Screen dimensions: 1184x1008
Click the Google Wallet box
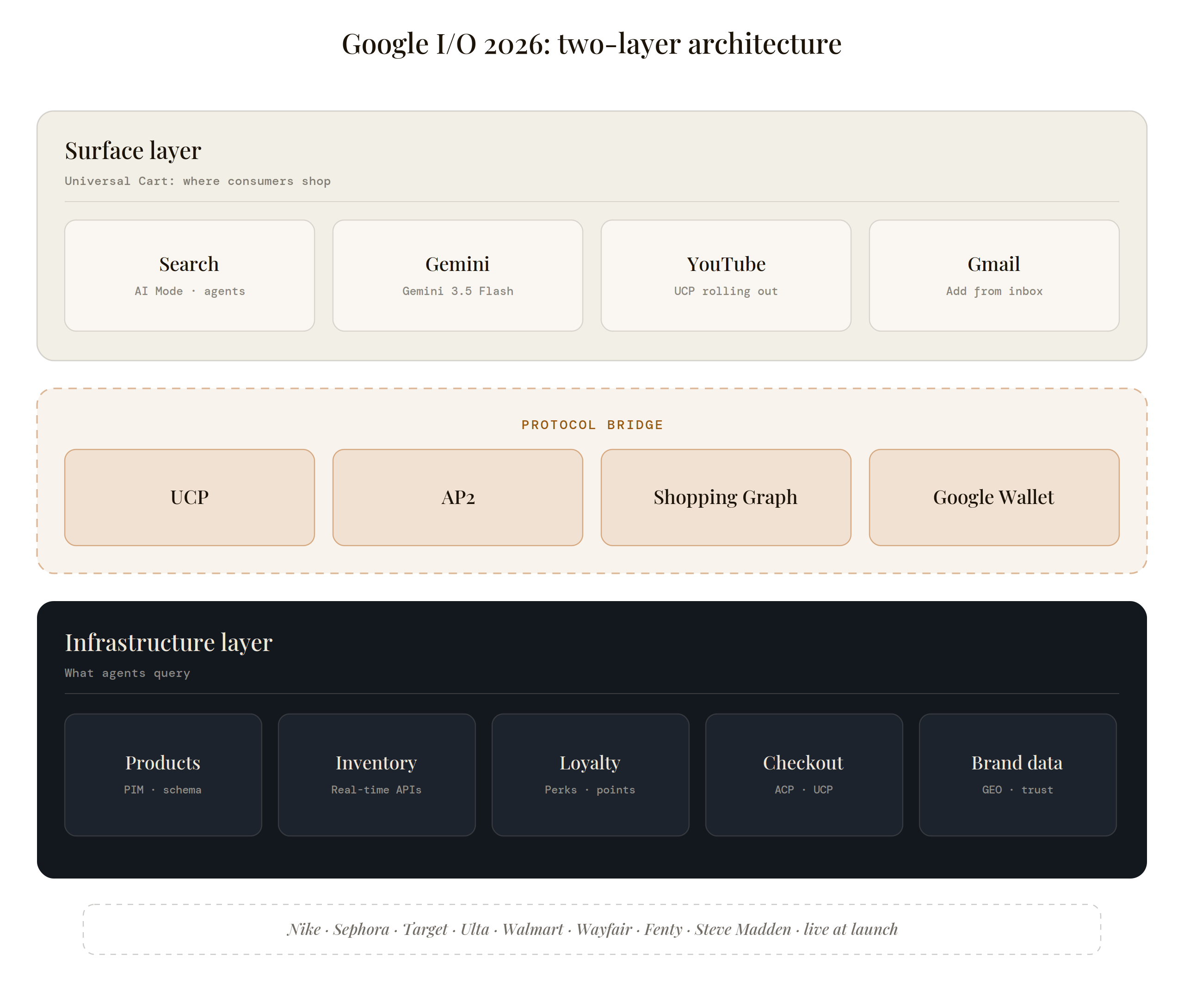(x=994, y=497)
